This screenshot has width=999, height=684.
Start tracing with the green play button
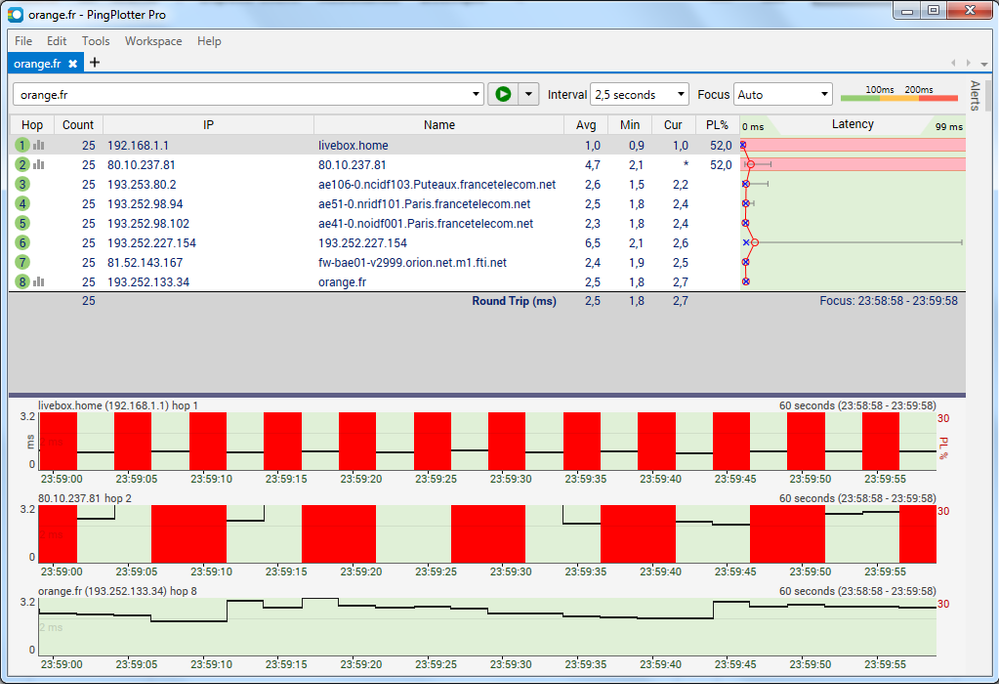click(x=503, y=94)
